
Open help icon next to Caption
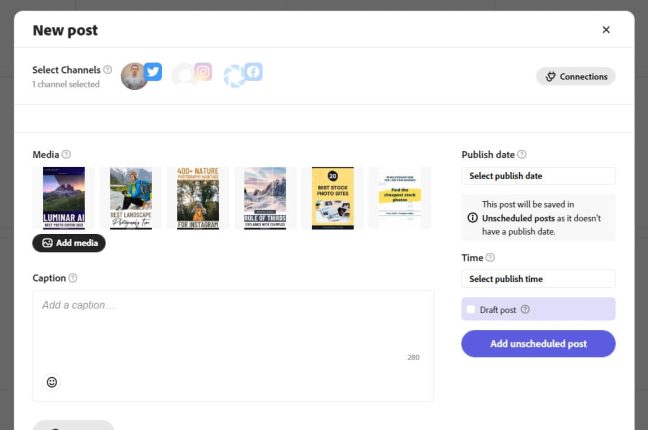click(73, 278)
